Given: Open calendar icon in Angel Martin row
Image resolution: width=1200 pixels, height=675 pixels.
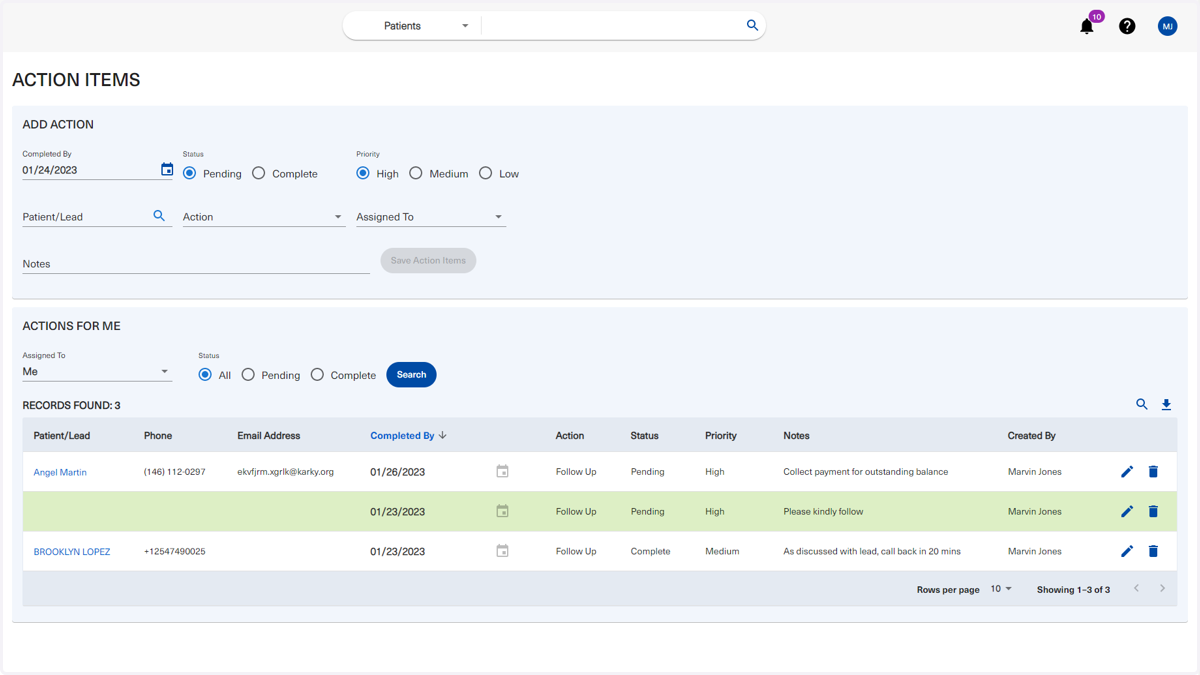Looking at the screenshot, I should pyautogui.click(x=503, y=471).
